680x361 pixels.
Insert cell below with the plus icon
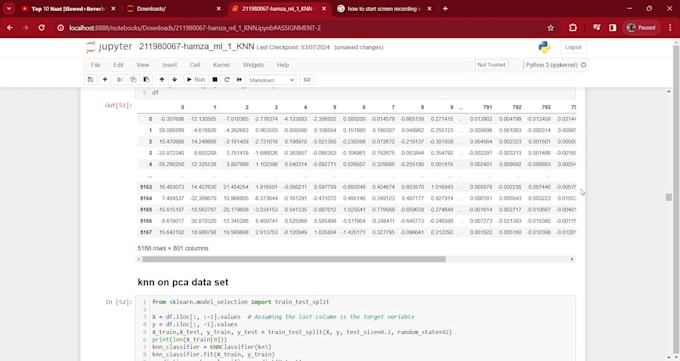point(105,80)
